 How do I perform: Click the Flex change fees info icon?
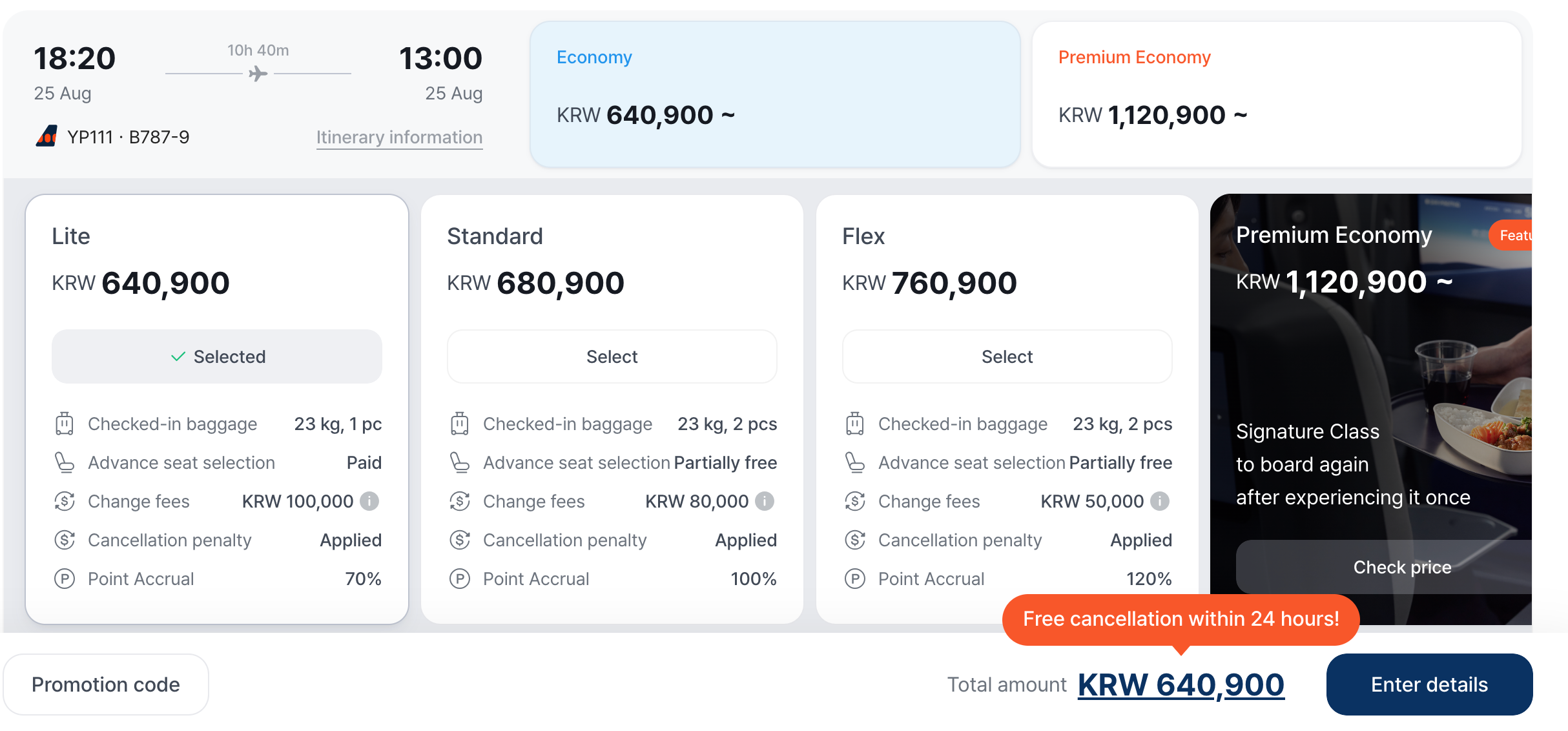1160,501
